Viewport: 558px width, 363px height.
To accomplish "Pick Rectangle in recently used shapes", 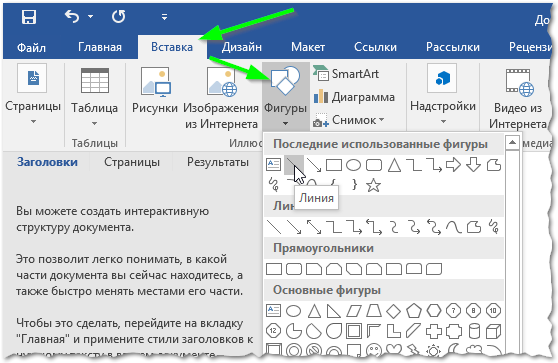I will pyautogui.click(x=334, y=165).
